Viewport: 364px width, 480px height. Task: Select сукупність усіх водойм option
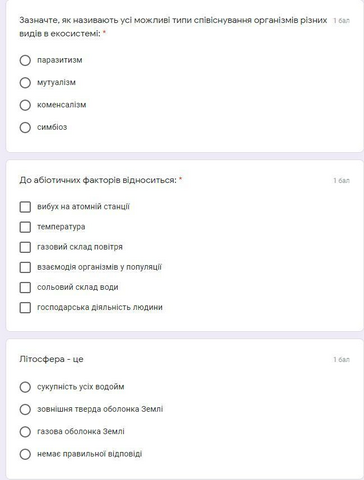[25, 387]
